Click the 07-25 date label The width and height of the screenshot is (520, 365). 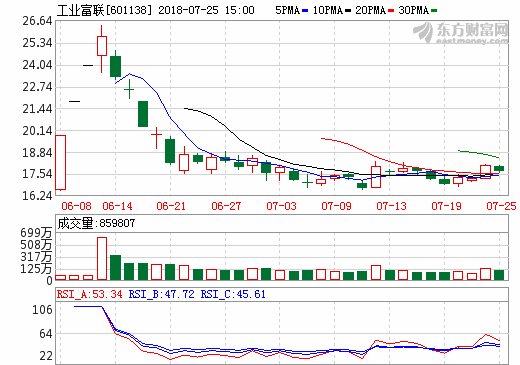point(501,206)
